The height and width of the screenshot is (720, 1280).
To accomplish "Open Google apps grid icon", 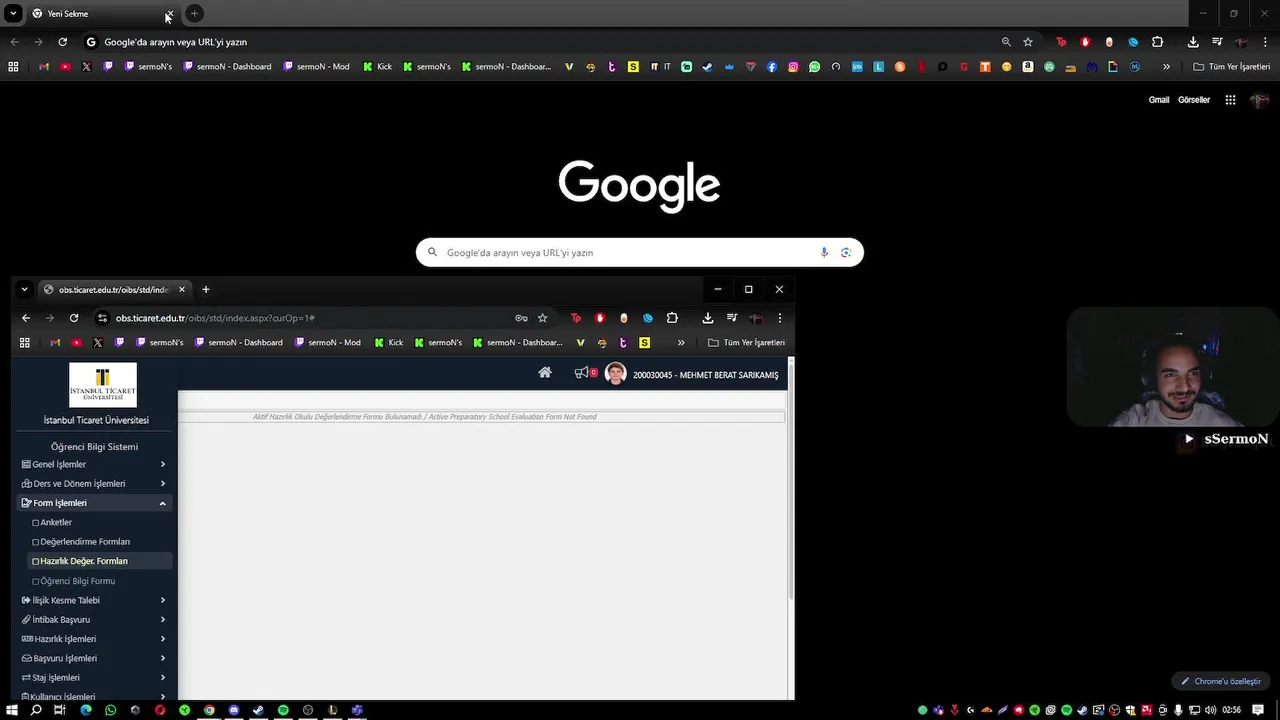I will tap(1231, 100).
